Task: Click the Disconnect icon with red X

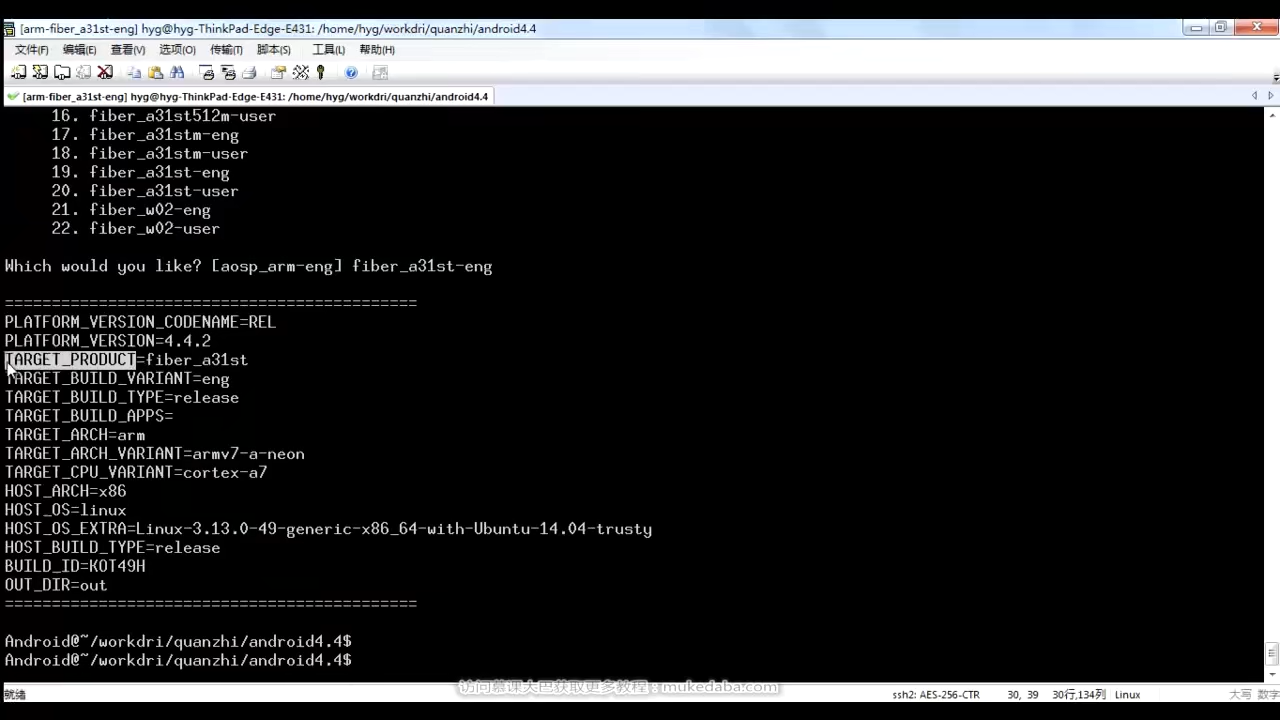Action: click(x=105, y=72)
